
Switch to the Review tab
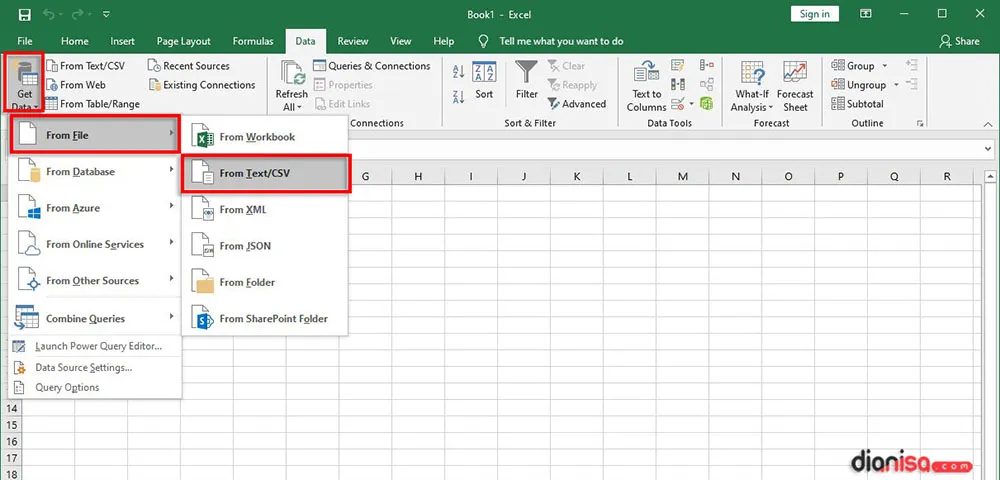pos(353,41)
